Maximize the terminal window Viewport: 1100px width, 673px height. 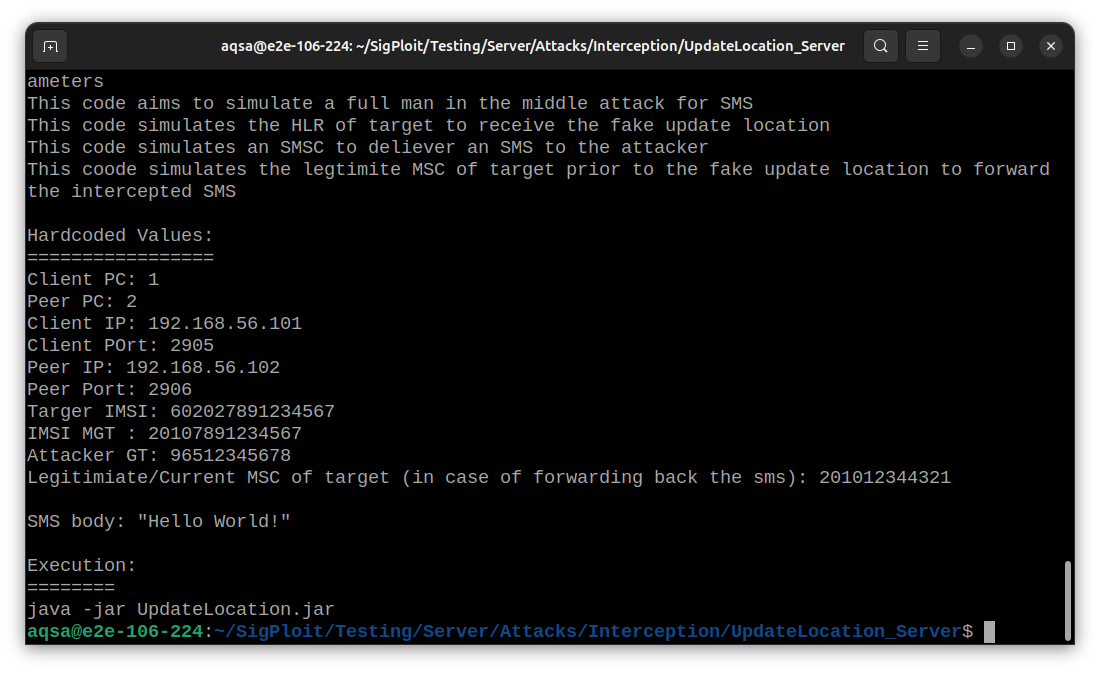tap(1010, 46)
